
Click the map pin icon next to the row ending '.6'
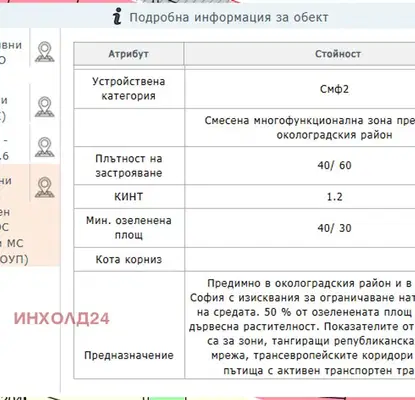[x=45, y=147]
